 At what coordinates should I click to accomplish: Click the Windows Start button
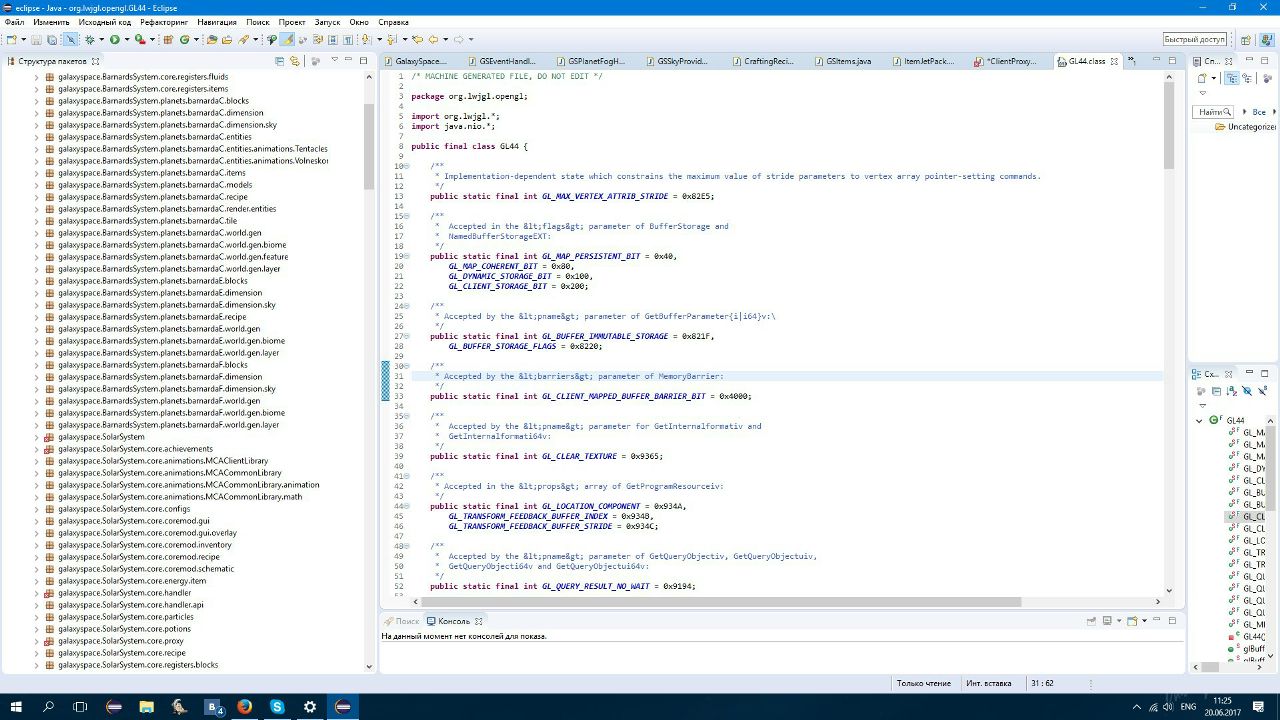point(16,706)
